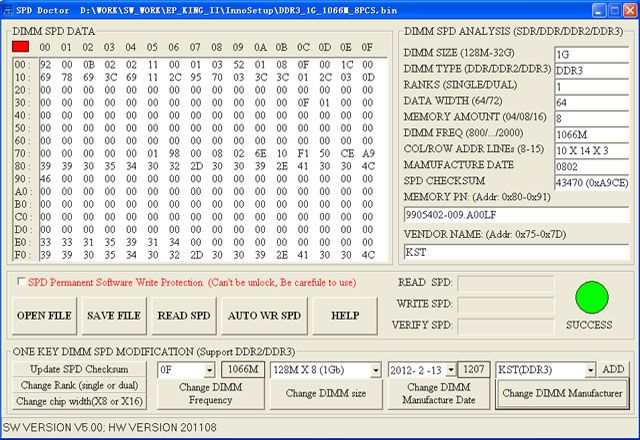Click the 1207 date code button

click(473, 369)
